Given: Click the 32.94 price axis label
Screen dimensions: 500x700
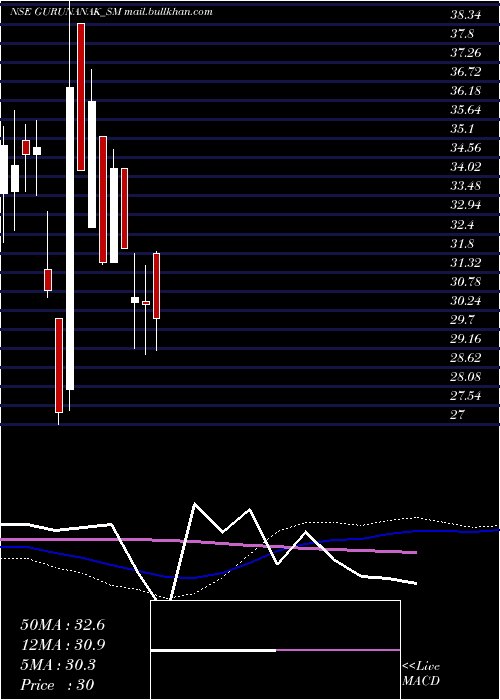Looking at the screenshot, I should coord(466,205).
